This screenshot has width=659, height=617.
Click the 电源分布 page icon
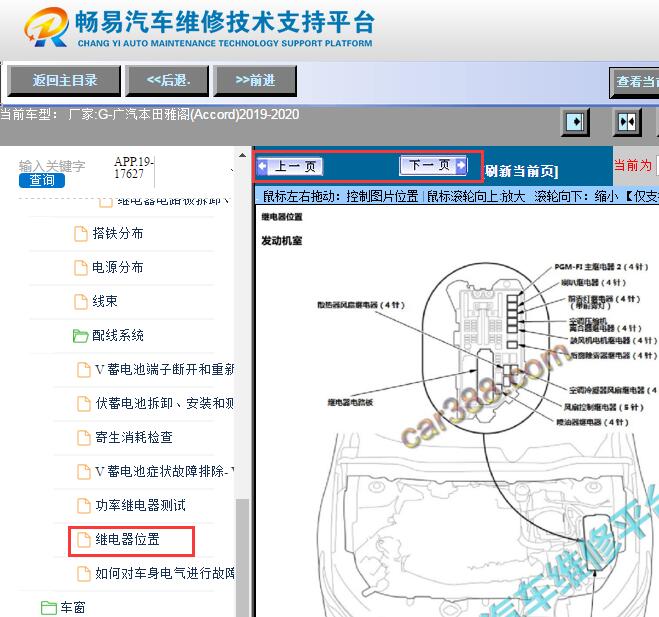(81, 268)
